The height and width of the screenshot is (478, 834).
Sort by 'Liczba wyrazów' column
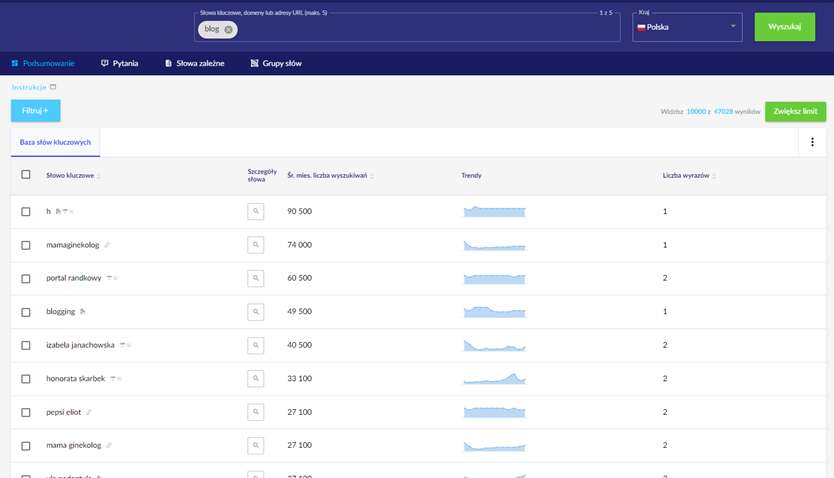[x=688, y=176]
